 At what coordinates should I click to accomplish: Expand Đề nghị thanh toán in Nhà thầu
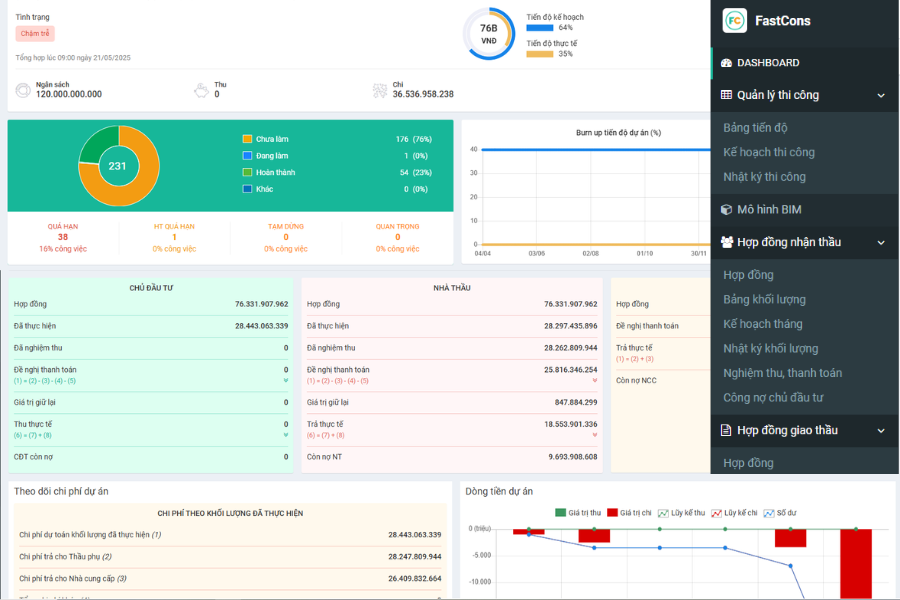click(595, 381)
